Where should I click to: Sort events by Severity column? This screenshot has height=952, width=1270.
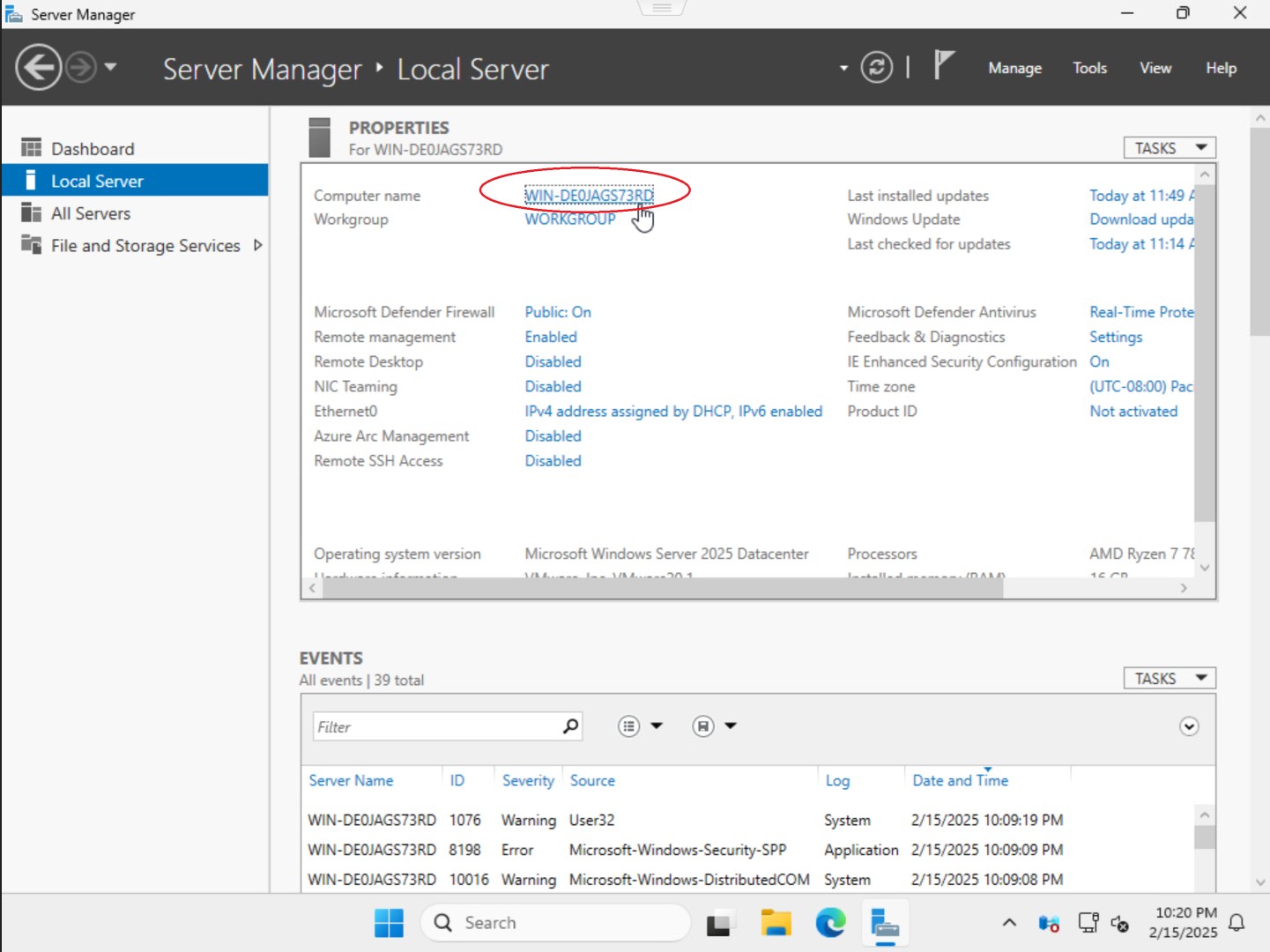coord(528,780)
